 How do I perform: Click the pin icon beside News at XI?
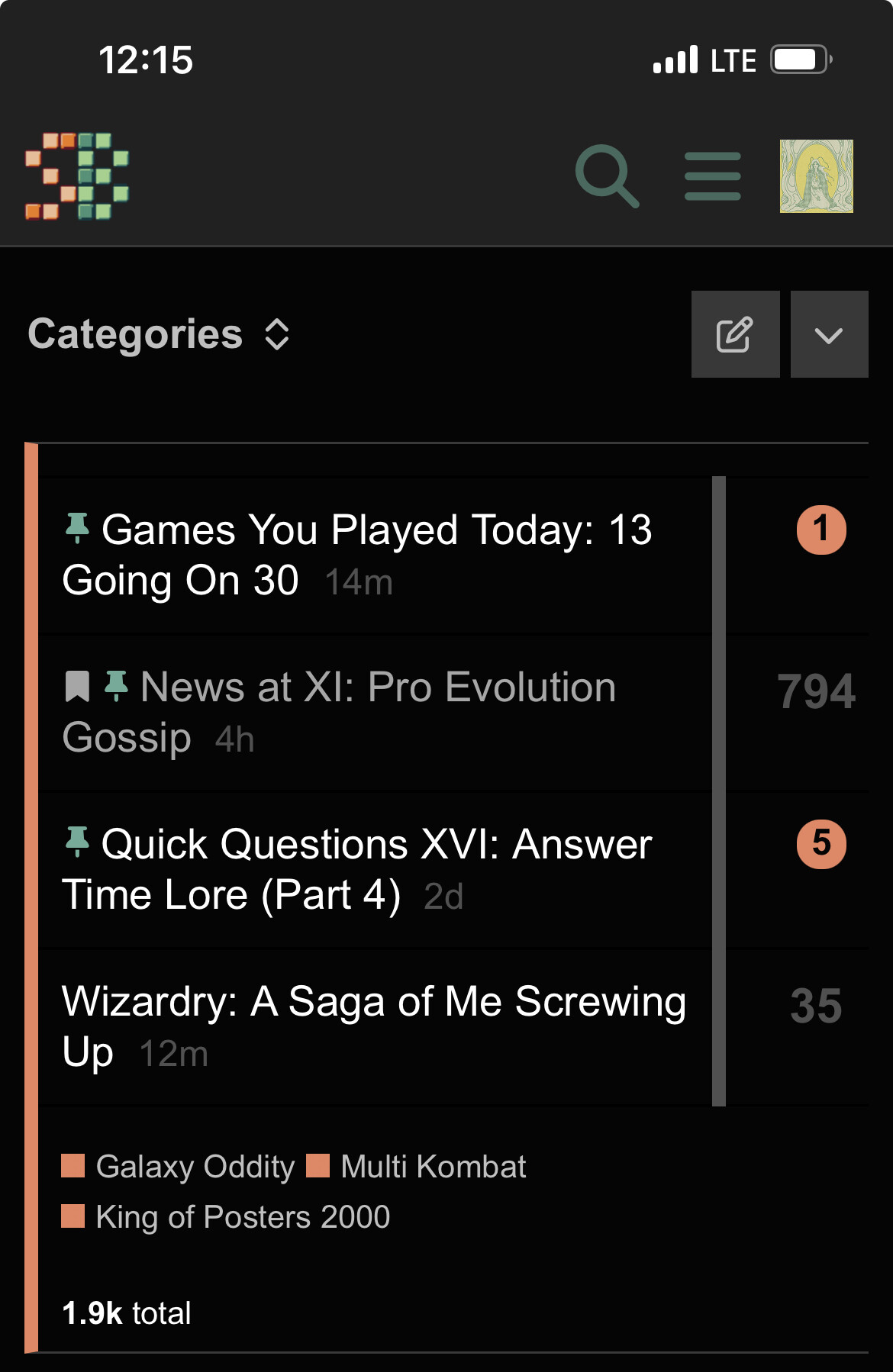[116, 686]
